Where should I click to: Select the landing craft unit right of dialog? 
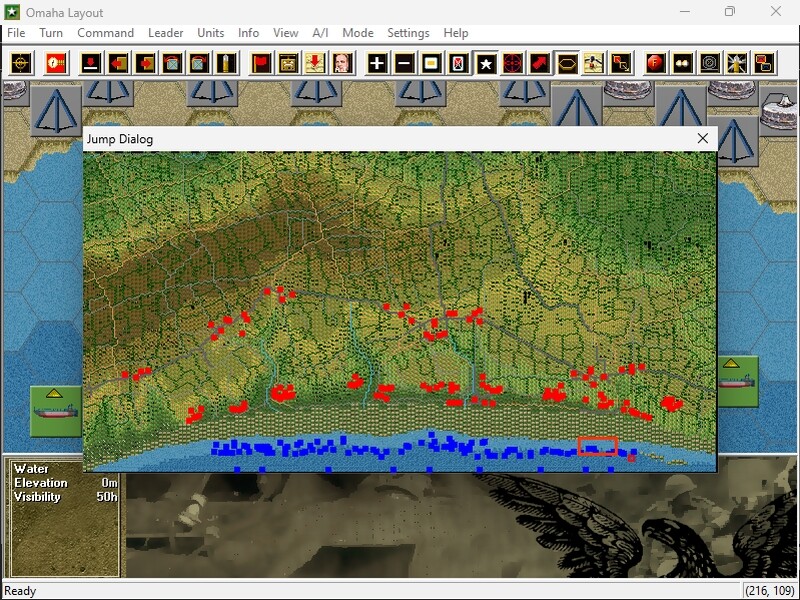tap(737, 382)
